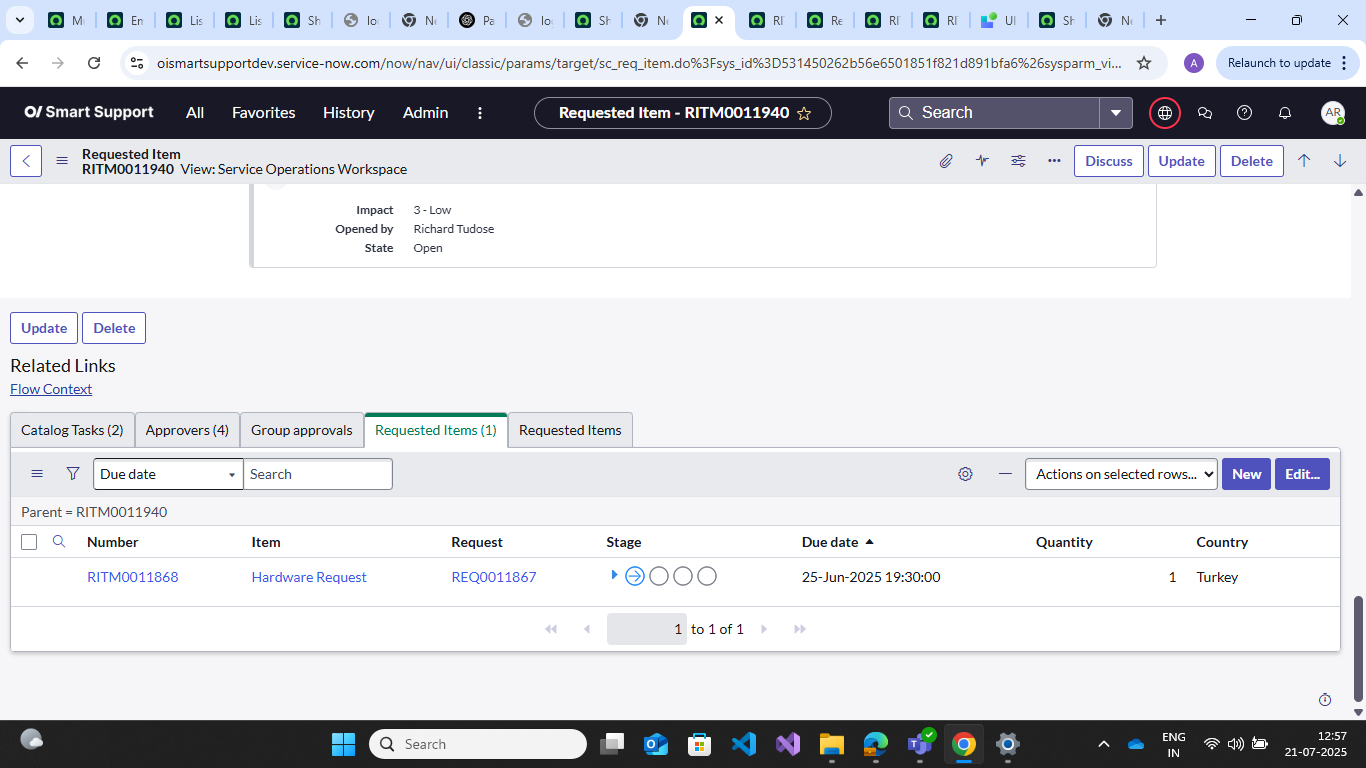Expand the stage details triangle for RITM0011868

pyautogui.click(x=614, y=575)
